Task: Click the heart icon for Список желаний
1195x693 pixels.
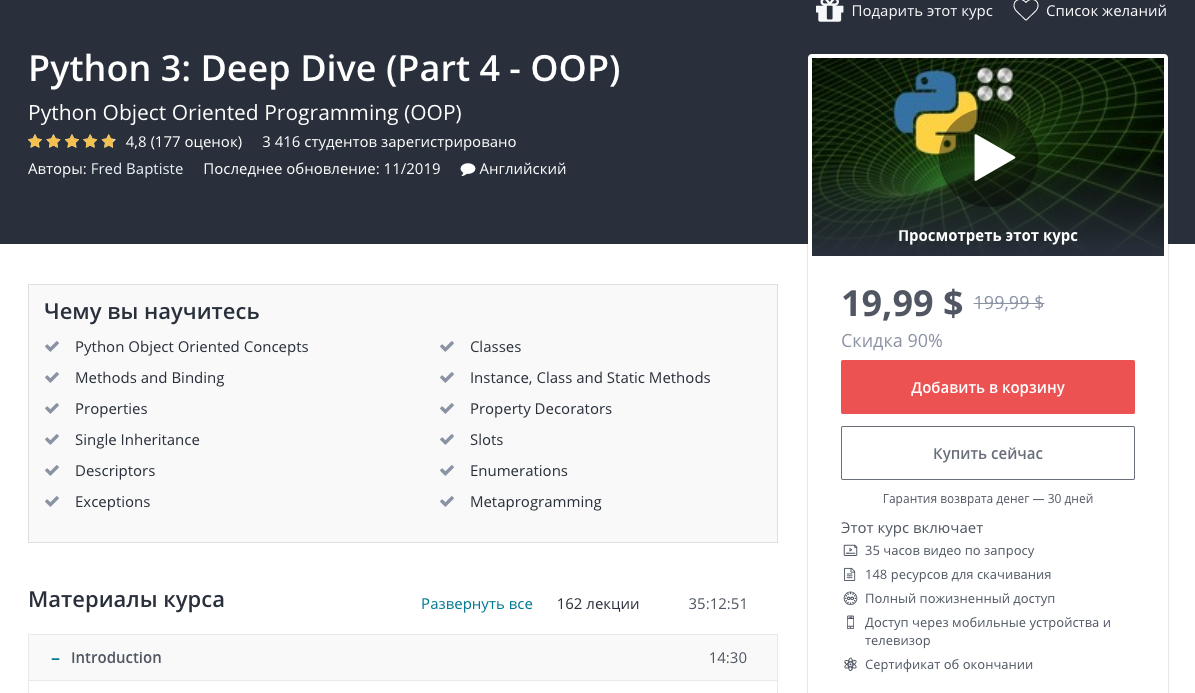Action: (x=1025, y=11)
